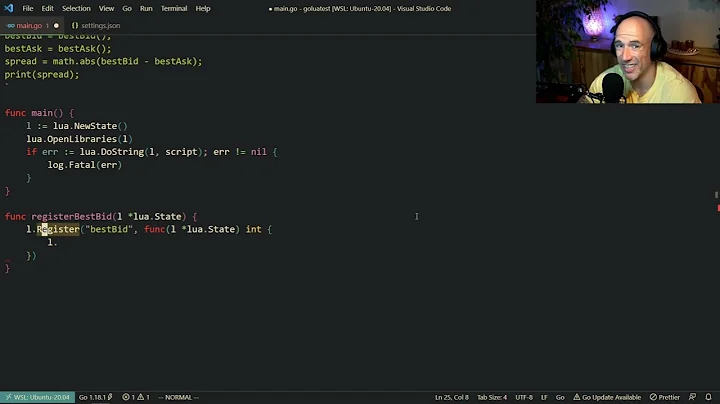Click the registerBestBid function name
Viewport: 720px width, 404px height.
pos(71,216)
